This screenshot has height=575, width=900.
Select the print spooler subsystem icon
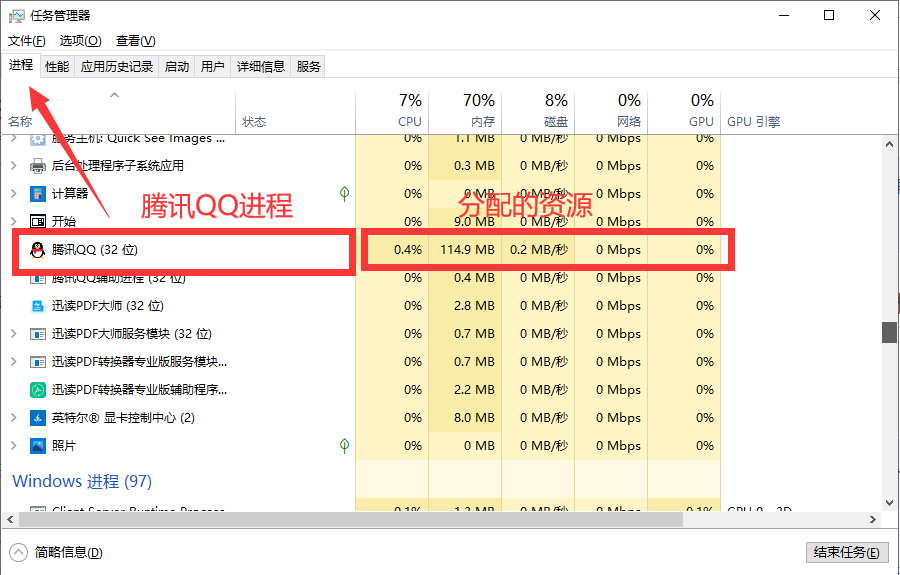pyautogui.click(x=38, y=166)
